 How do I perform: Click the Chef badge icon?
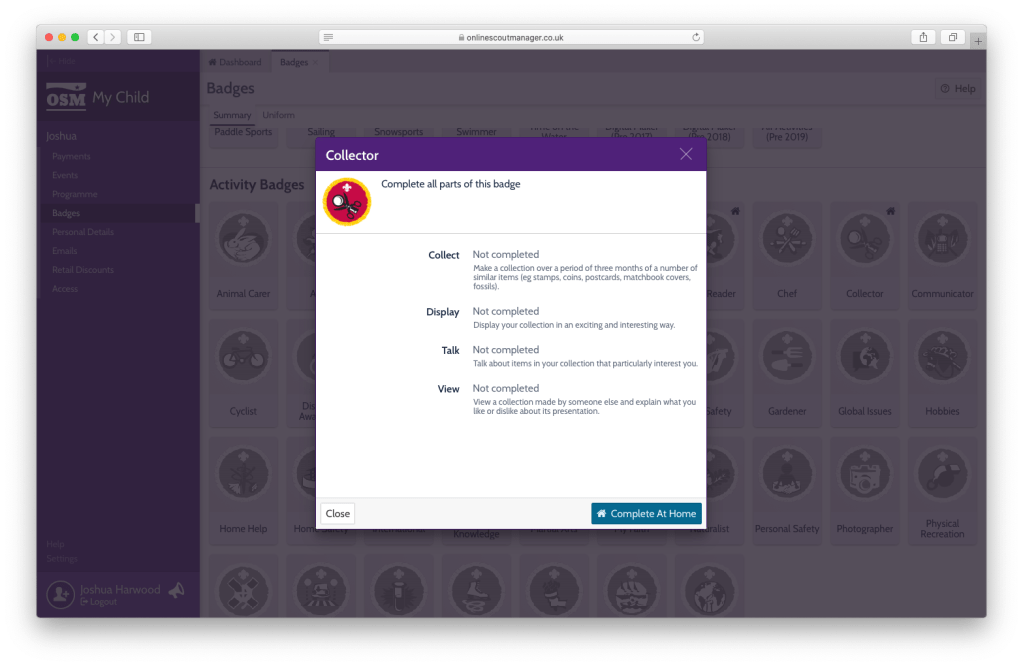pyautogui.click(x=787, y=243)
